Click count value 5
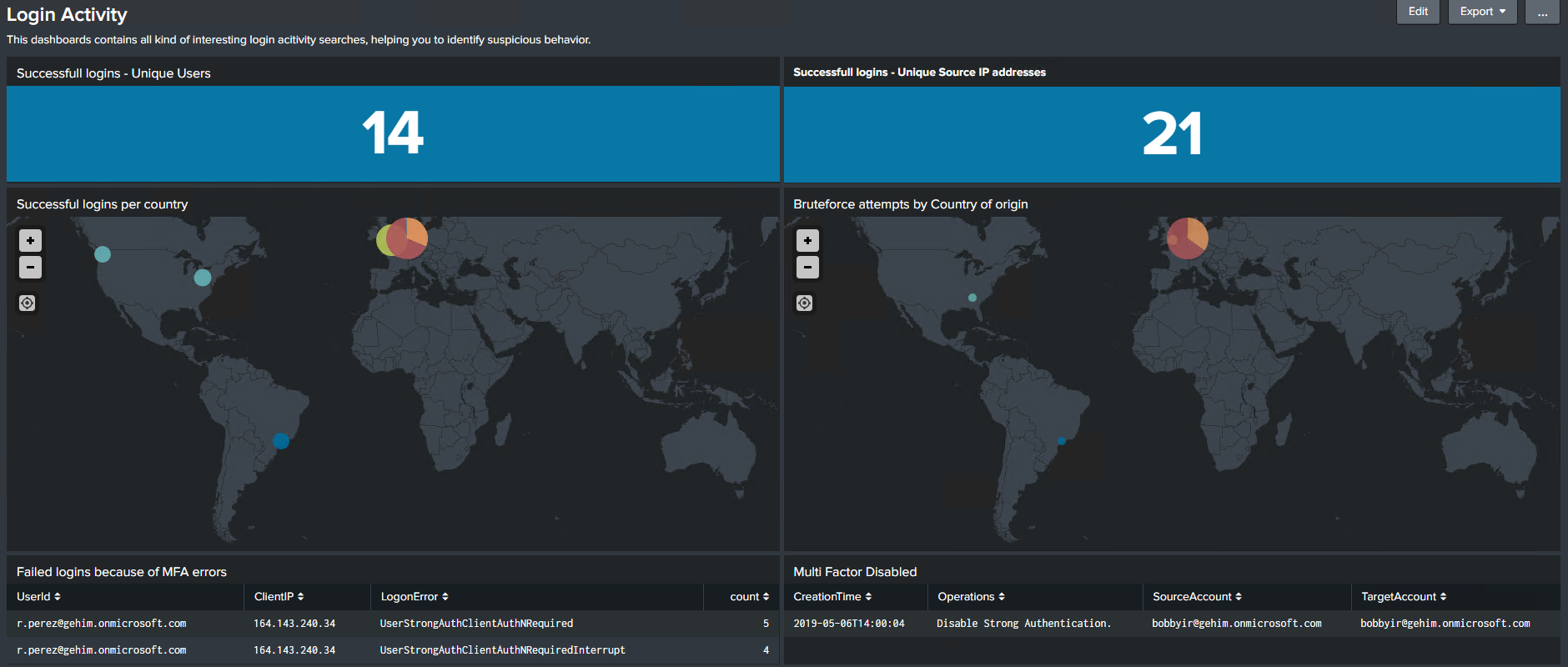Screen dimensions: 1568x667 [766, 624]
